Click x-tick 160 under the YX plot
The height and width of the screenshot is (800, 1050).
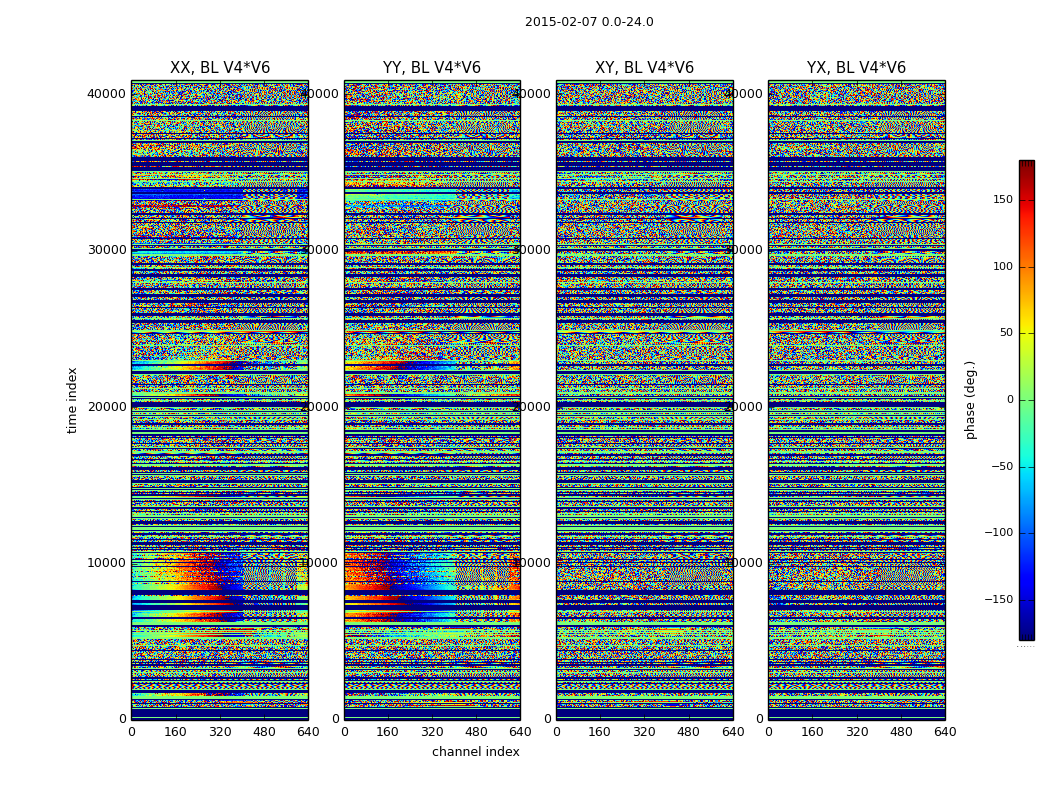click(812, 732)
